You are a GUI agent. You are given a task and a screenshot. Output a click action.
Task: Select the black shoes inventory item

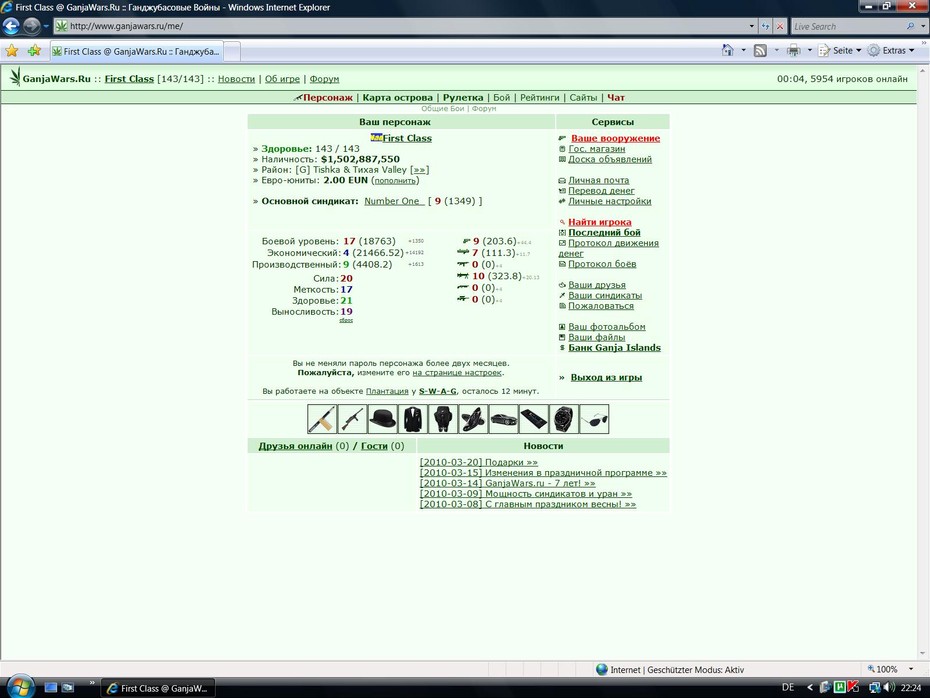473,419
